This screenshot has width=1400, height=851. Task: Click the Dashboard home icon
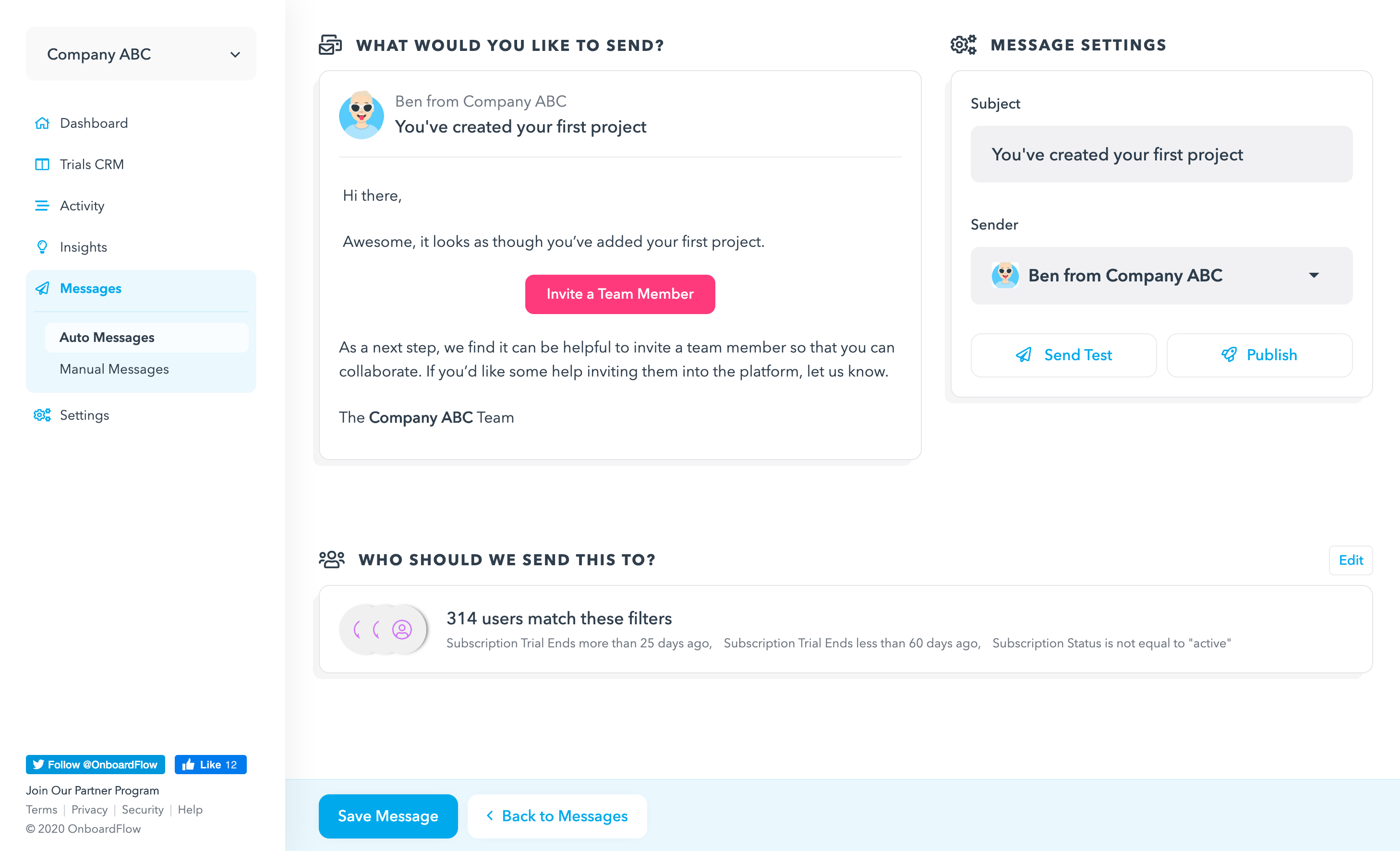pyautogui.click(x=42, y=123)
